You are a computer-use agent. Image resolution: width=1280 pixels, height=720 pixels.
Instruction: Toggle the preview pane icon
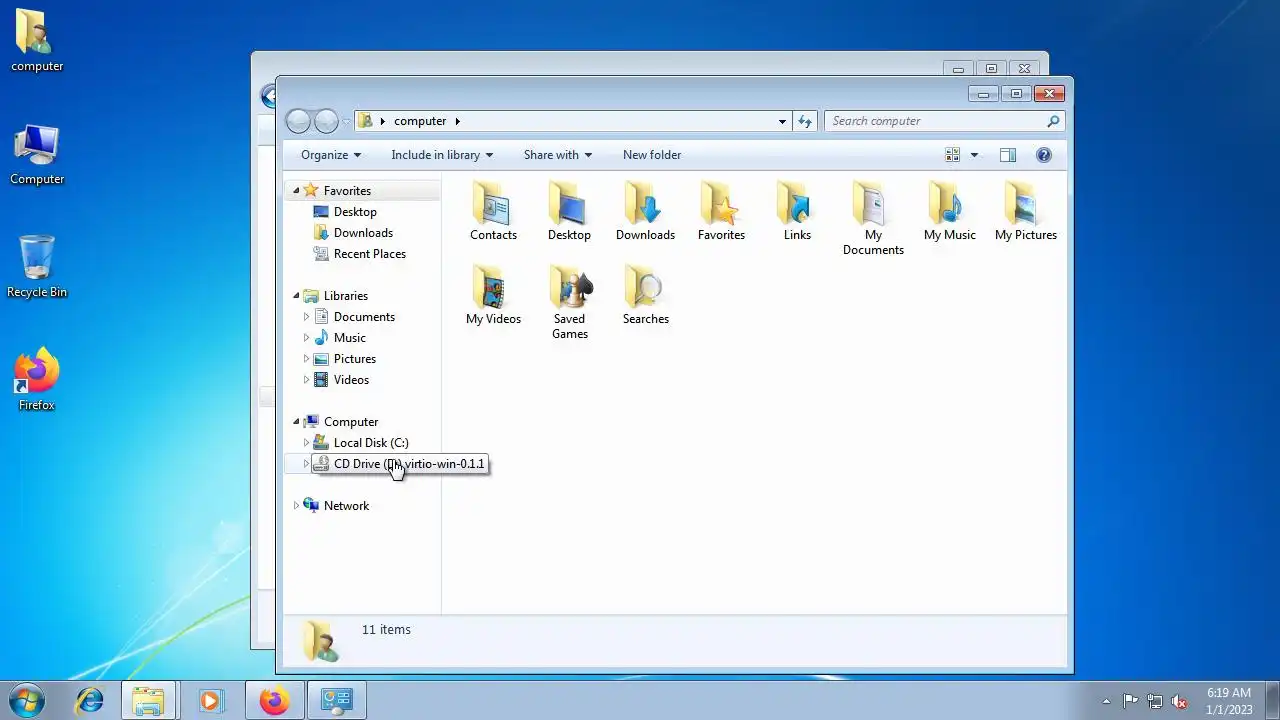click(1008, 155)
